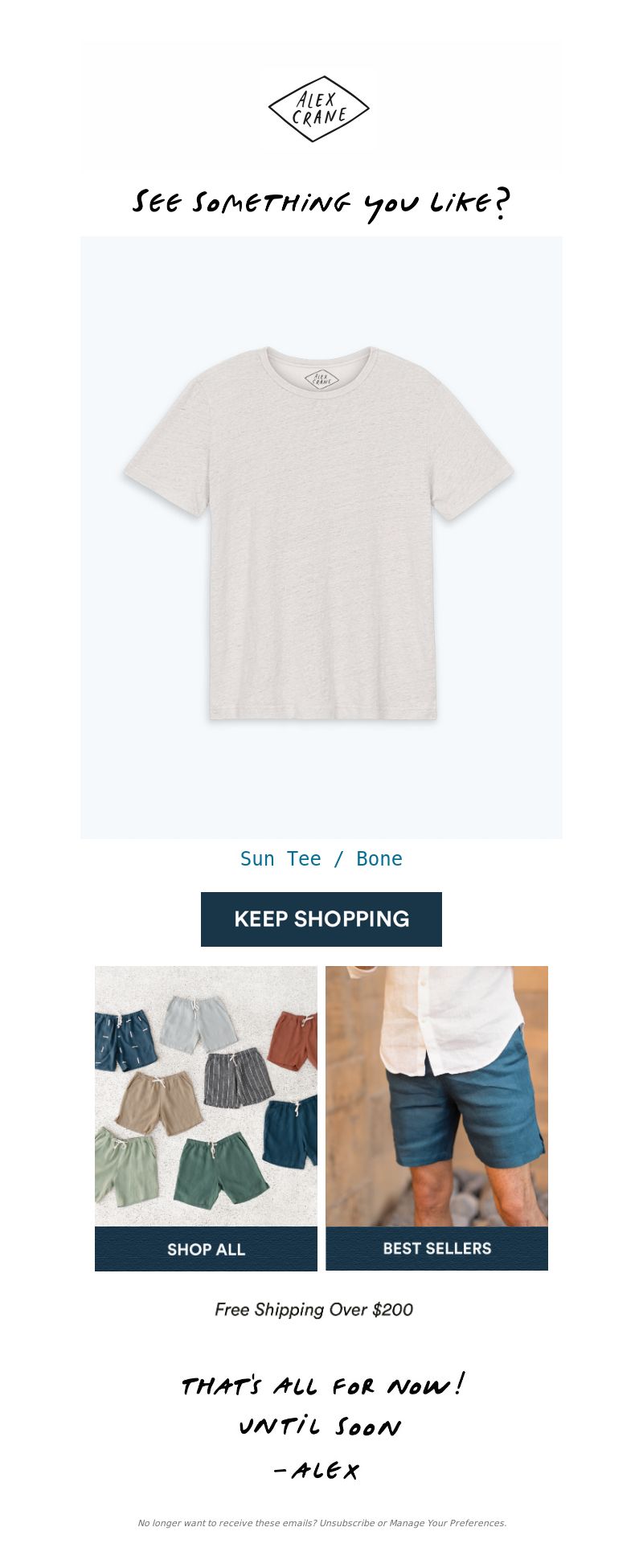Open the Sun Tee / Bone link

[x=321, y=858]
